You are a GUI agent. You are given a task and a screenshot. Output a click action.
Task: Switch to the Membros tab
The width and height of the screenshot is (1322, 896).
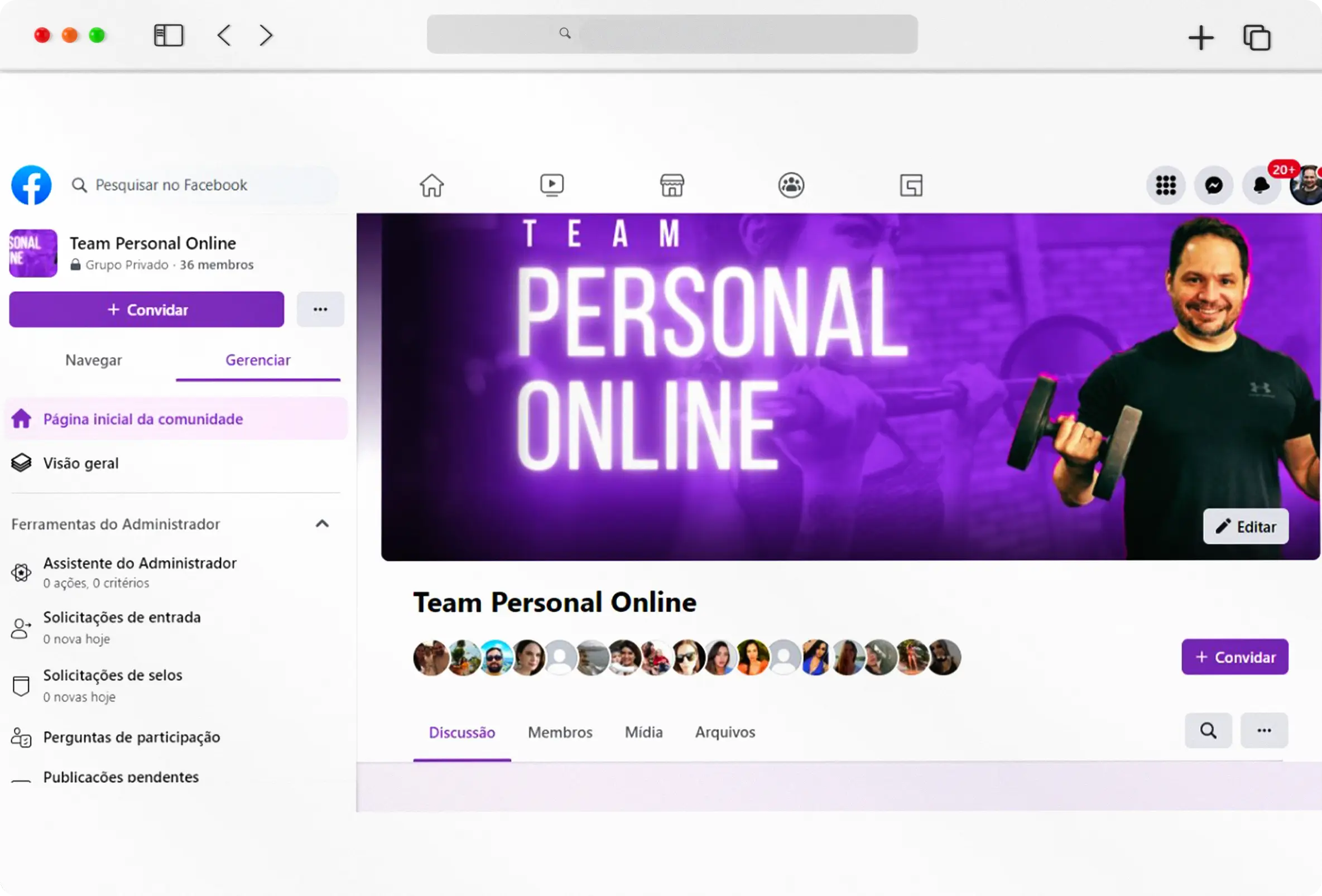[560, 732]
